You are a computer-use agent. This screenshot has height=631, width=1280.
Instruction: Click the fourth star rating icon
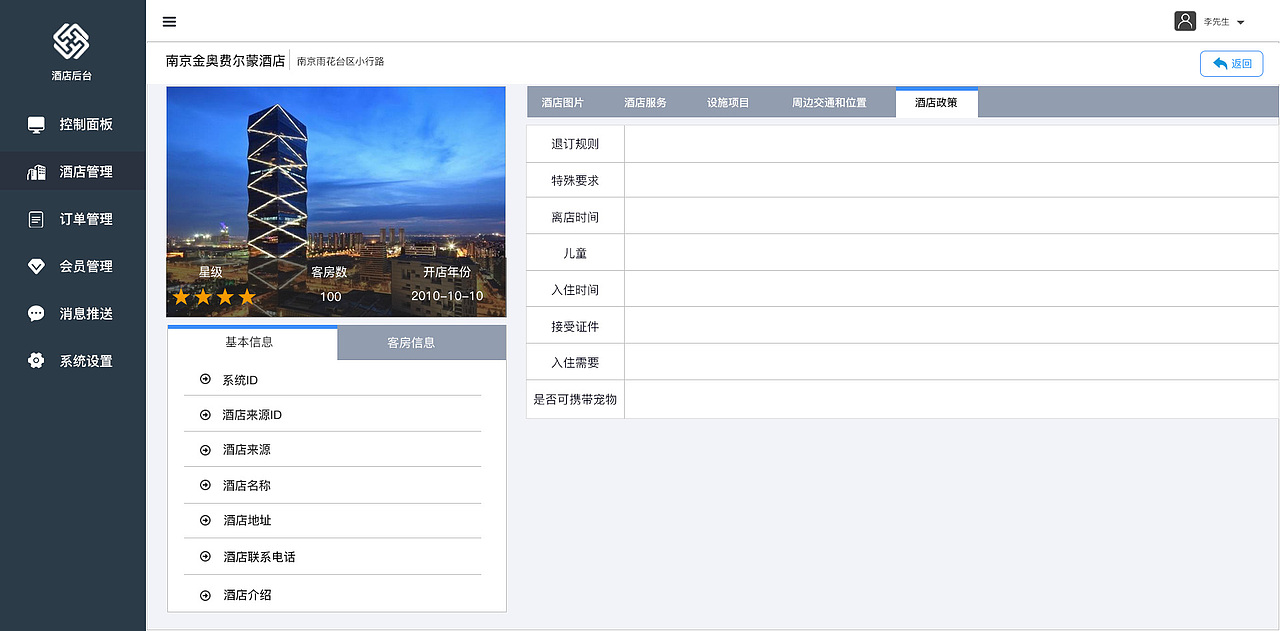pos(247,296)
